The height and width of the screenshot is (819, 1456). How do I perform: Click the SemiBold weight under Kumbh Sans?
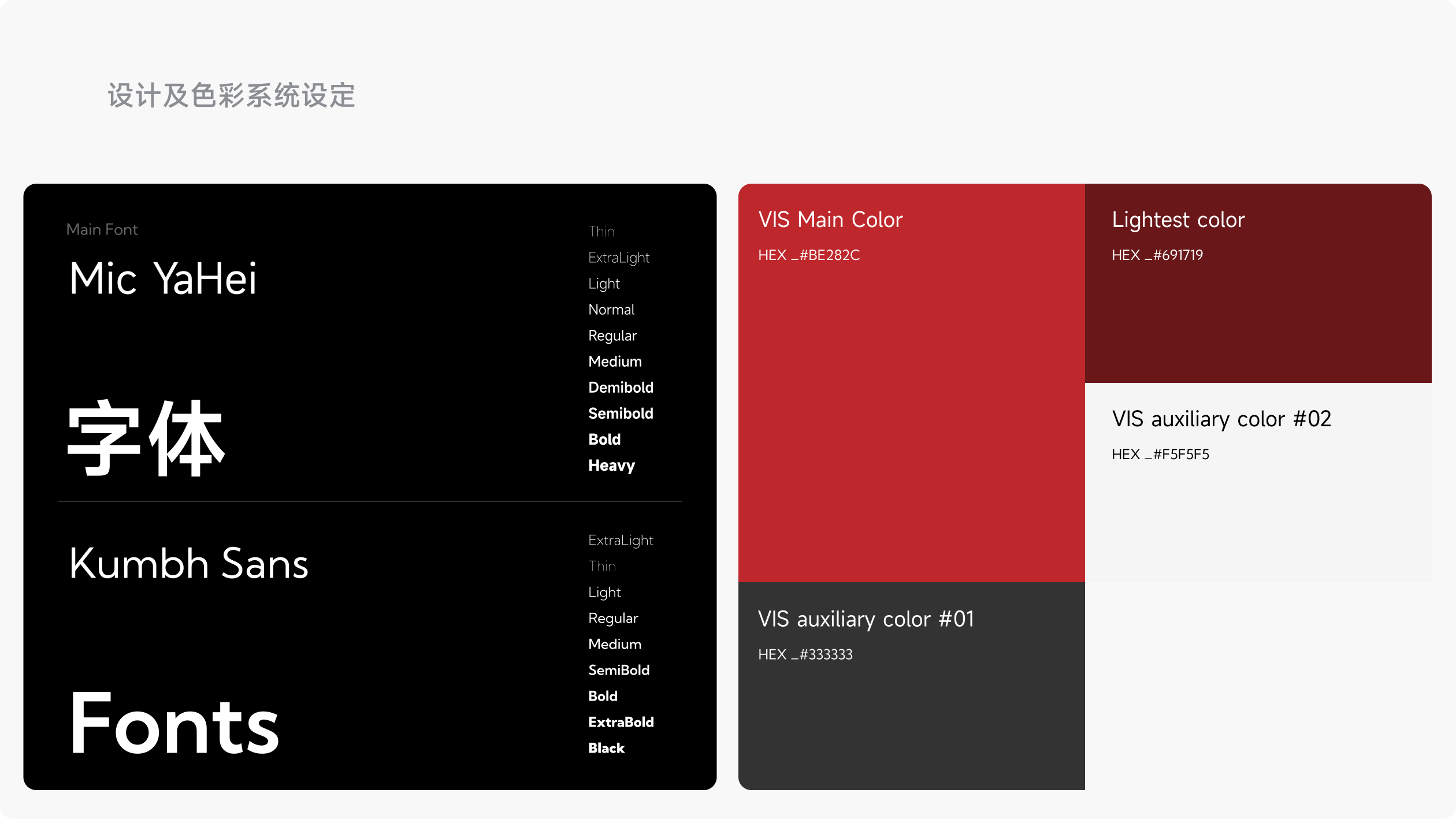click(x=619, y=670)
